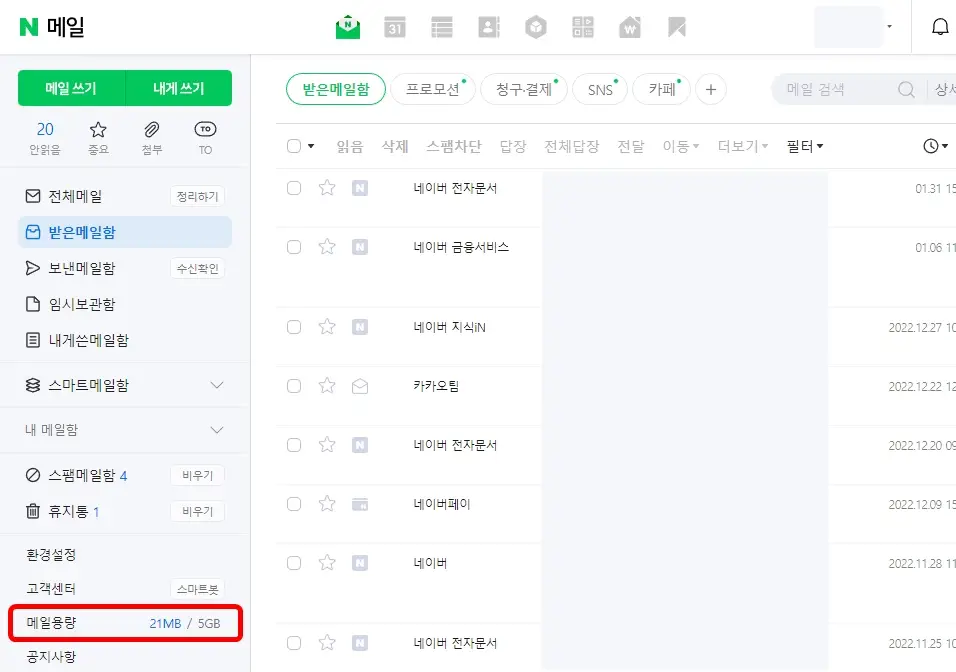
Task: Switch to the SNS mail tab
Action: 599,89
